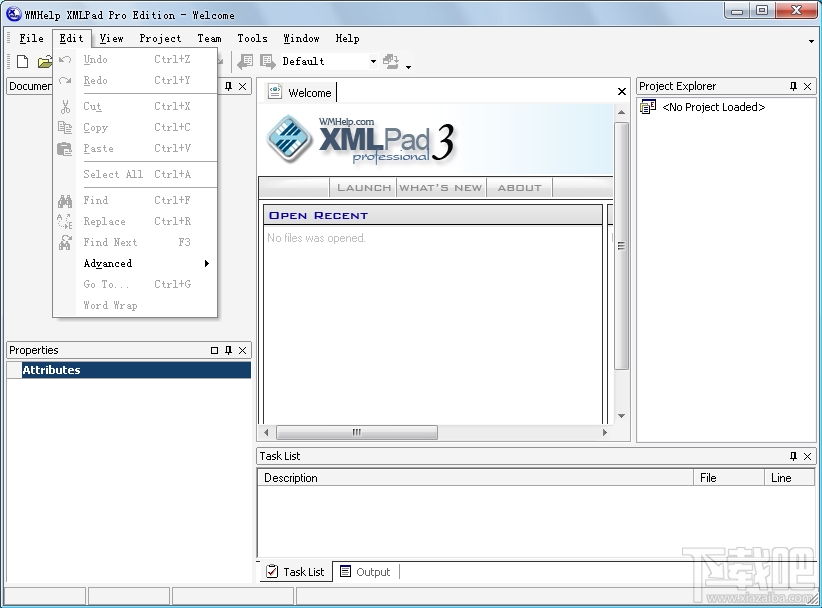Select the Welcome document tab
822x608 pixels.
coord(300,93)
